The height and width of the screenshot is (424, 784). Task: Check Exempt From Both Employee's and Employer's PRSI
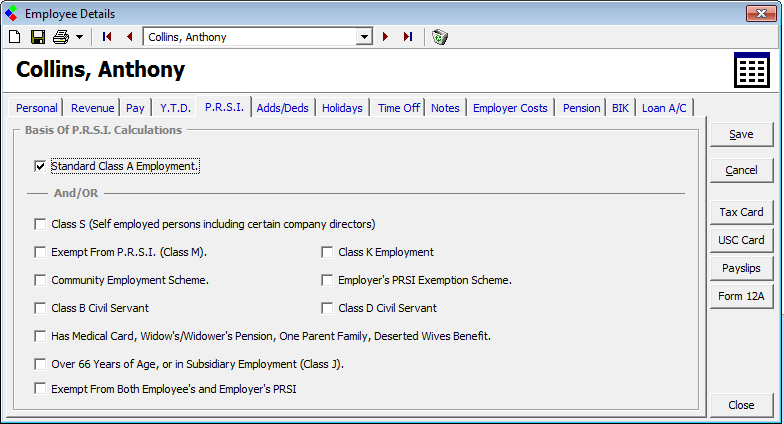click(40, 388)
